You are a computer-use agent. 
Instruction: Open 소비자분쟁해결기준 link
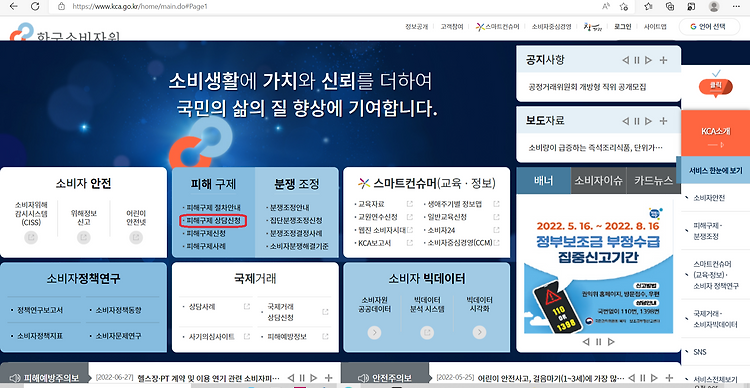pos(298,246)
